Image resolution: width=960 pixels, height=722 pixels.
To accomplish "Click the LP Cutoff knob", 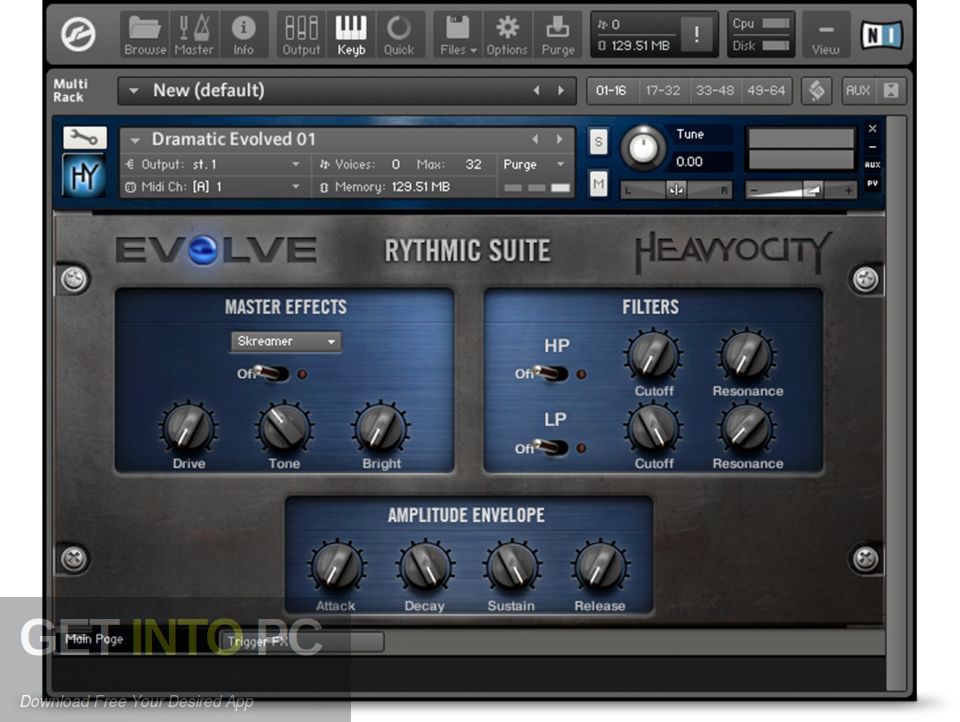I will pos(653,429).
